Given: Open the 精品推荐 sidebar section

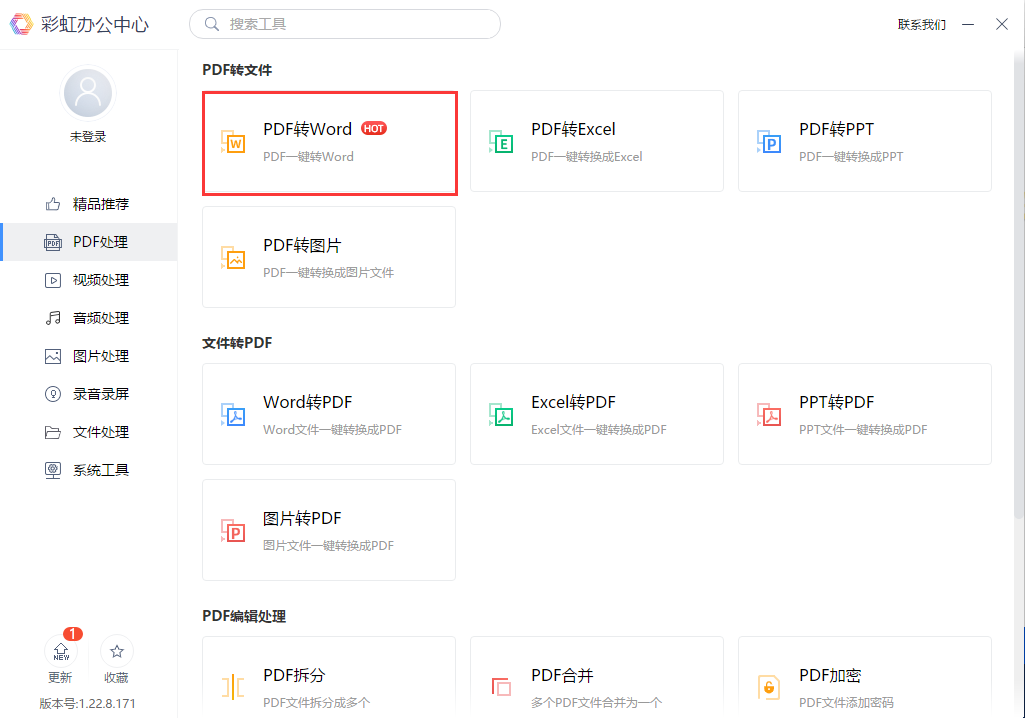Looking at the screenshot, I should point(89,204).
